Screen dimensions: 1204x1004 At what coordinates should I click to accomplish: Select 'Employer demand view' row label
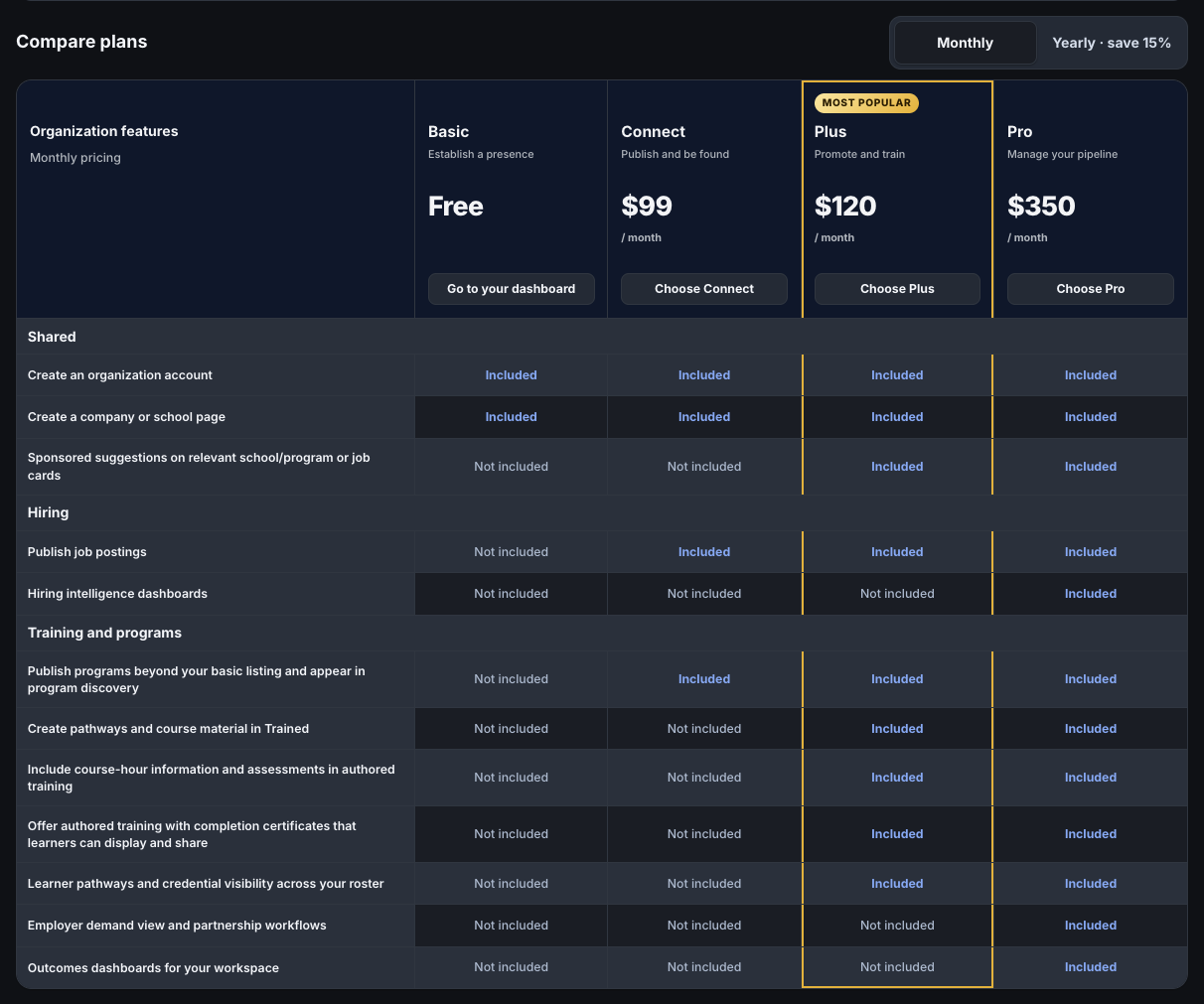[x=177, y=926]
